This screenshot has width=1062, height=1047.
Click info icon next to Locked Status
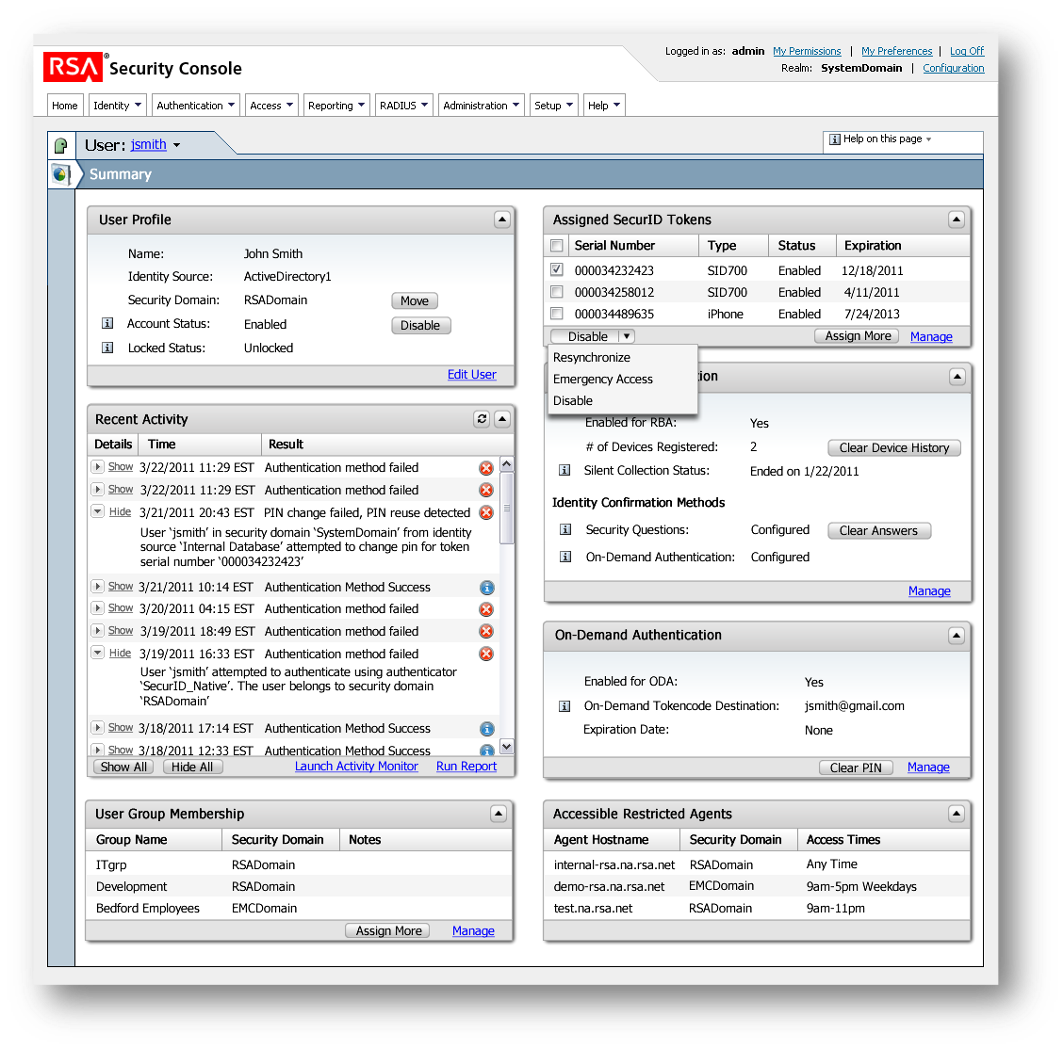pyautogui.click(x=107, y=347)
